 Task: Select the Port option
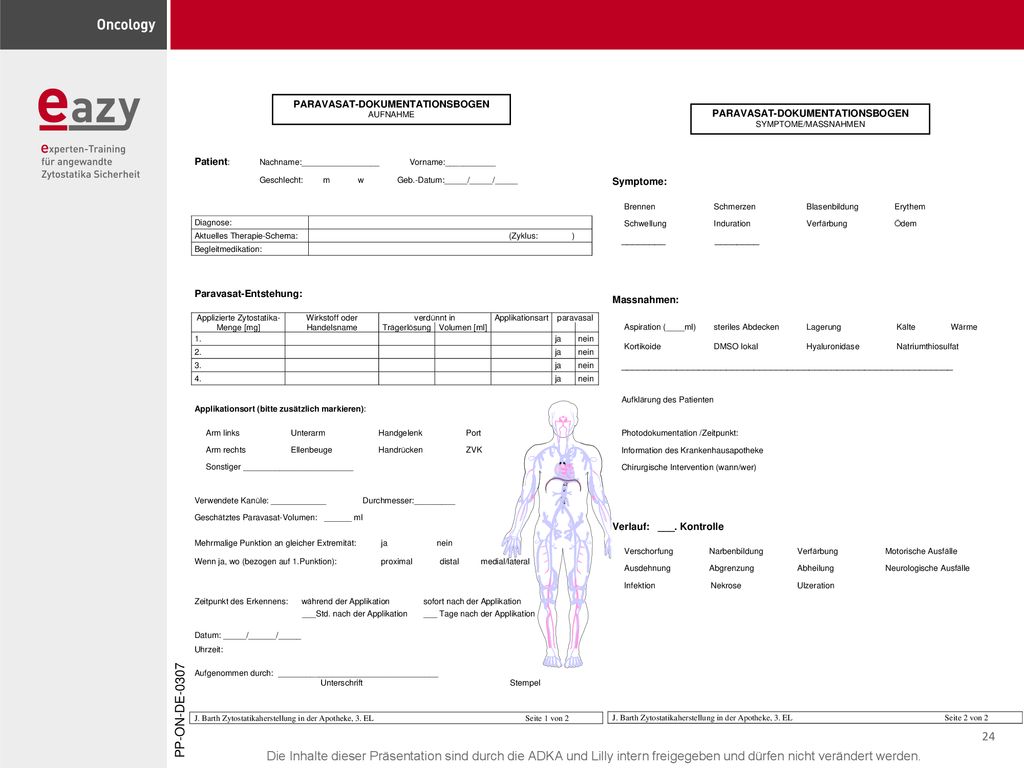pyautogui.click(x=473, y=433)
